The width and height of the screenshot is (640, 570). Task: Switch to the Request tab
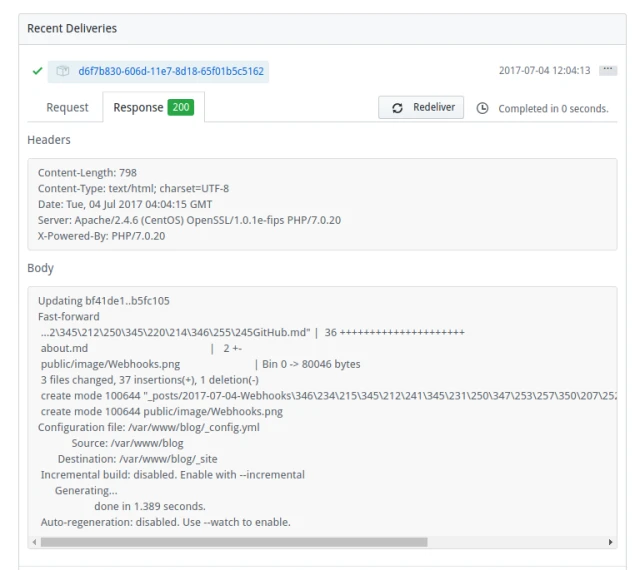tap(68, 108)
